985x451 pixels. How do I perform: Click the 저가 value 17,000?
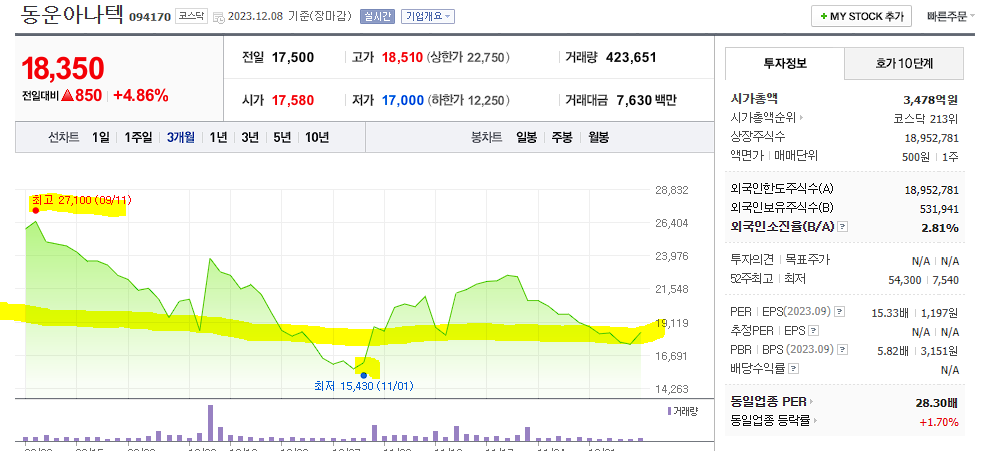pos(402,100)
